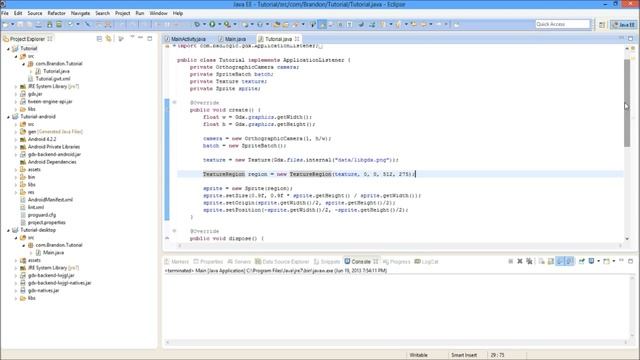Collapse the Tutorial-android project node
Viewport: 640px width, 360px height.
click(x=8, y=117)
